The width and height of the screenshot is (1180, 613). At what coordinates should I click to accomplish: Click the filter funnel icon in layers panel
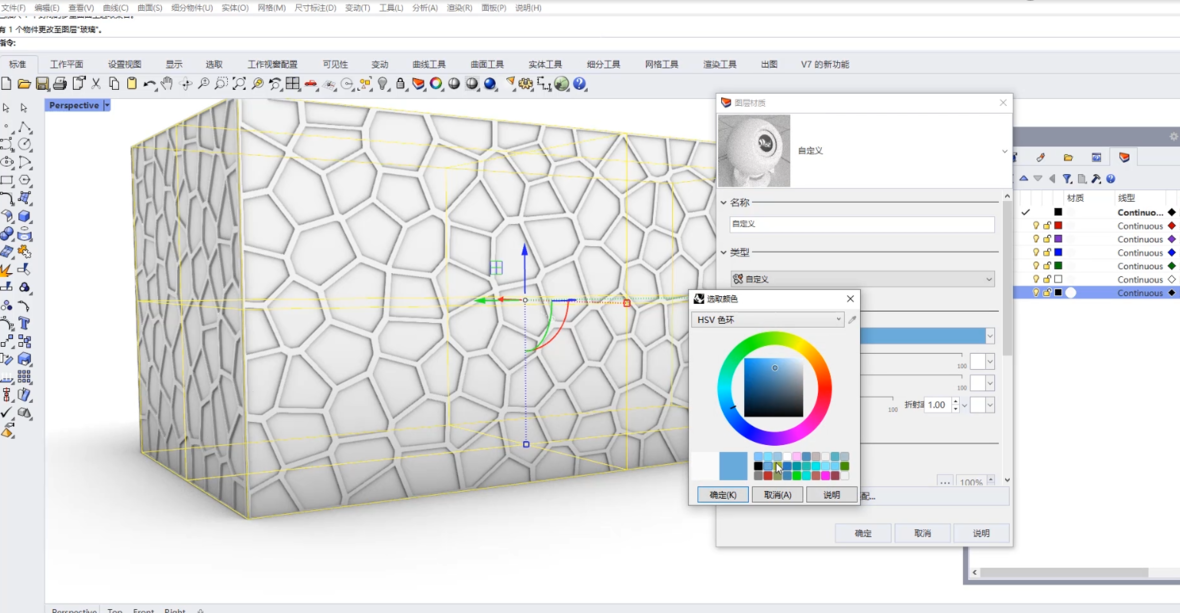[1067, 179]
